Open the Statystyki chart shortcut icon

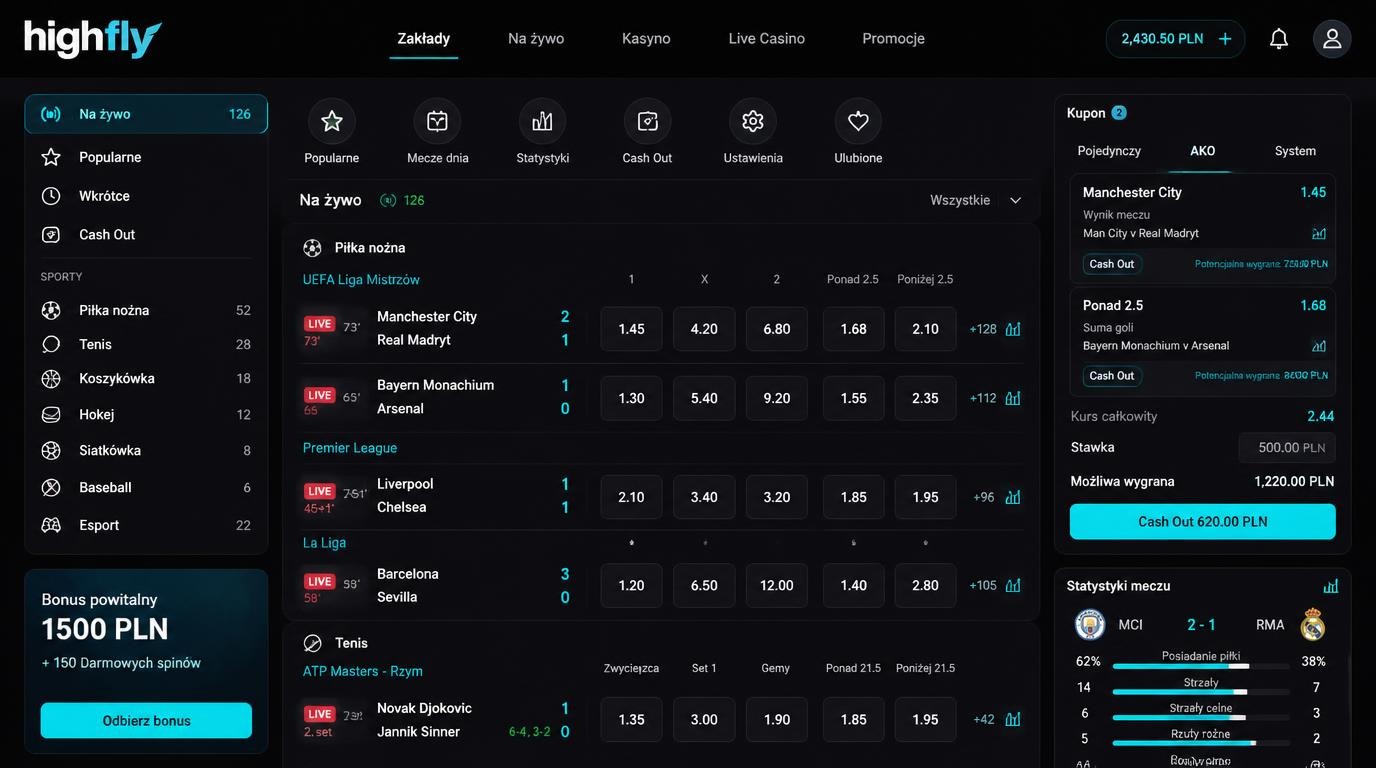pyautogui.click(x=542, y=121)
